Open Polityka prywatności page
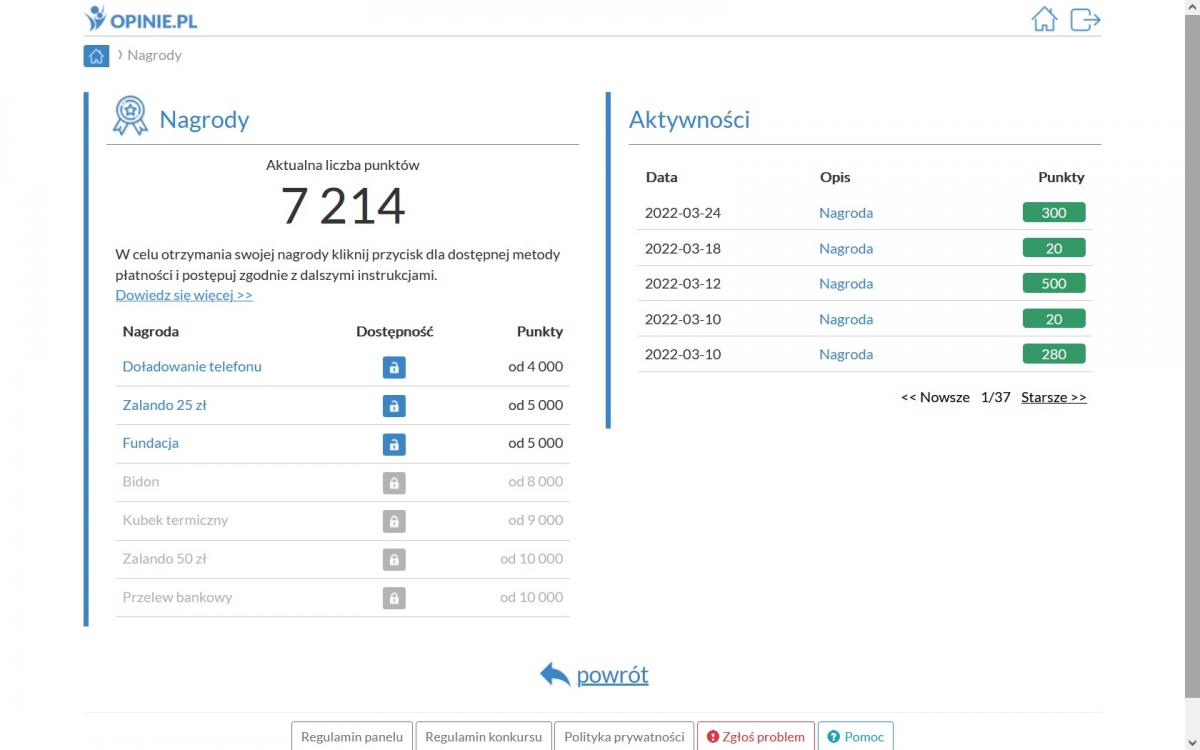 pos(624,736)
